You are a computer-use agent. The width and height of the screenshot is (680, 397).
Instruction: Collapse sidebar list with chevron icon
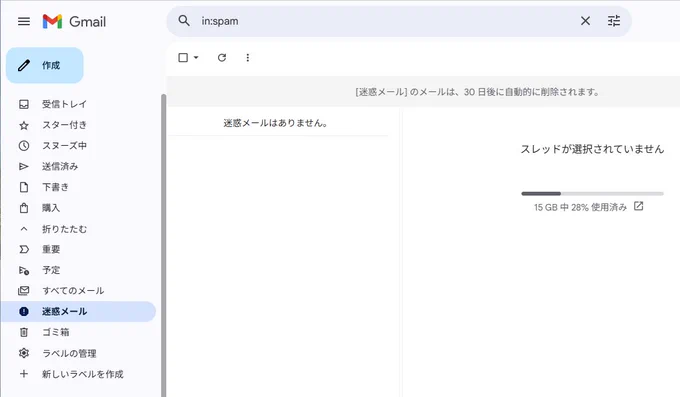(x=24, y=229)
